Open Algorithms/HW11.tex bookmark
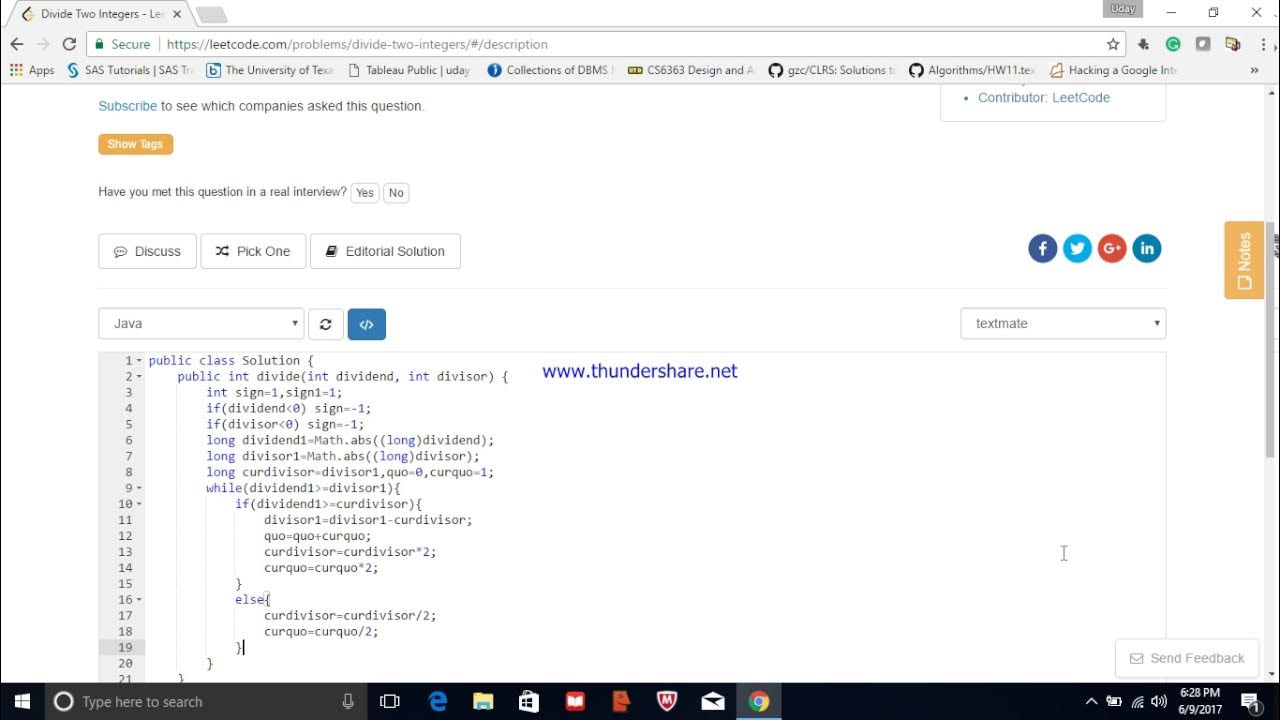The image size is (1280, 720). [971, 70]
